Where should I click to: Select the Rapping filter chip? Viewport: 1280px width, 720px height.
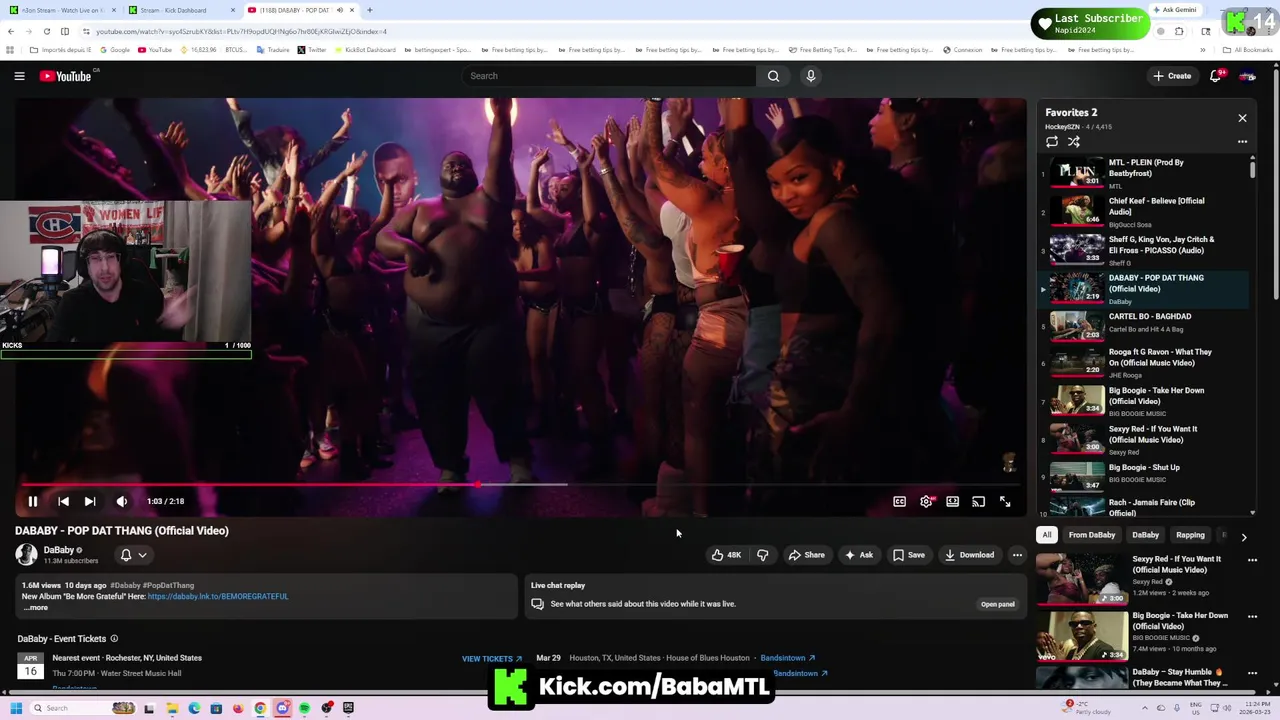(x=1190, y=535)
